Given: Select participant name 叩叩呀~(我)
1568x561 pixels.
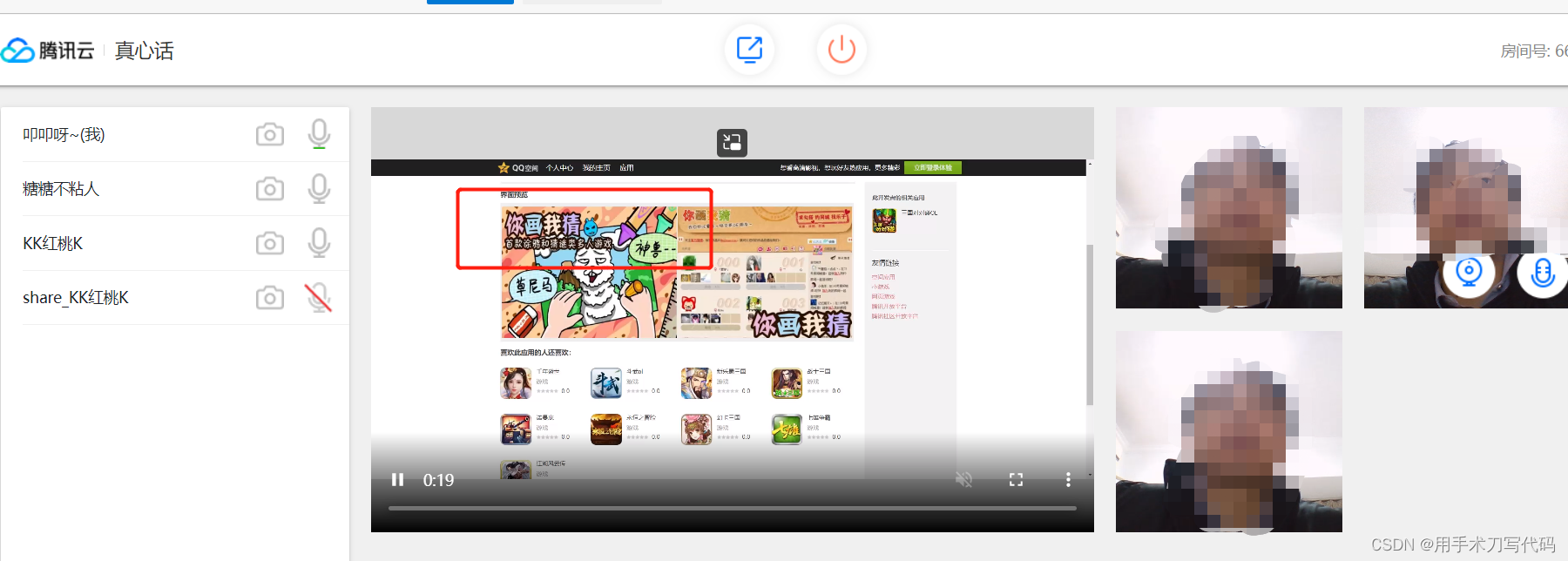Looking at the screenshot, I should point(64,134).
